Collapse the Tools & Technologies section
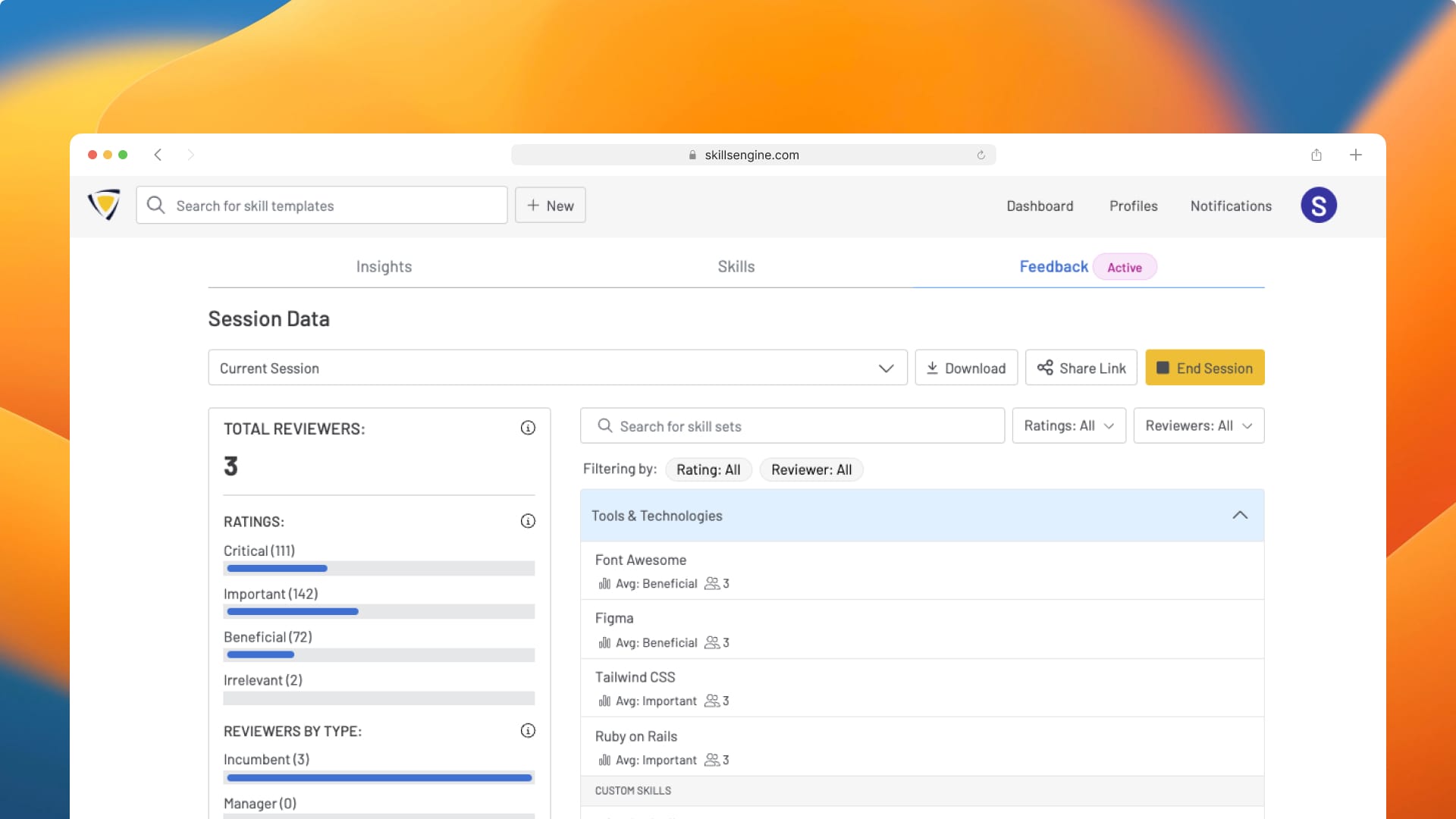1456x819 pixels. [1240, 516]
